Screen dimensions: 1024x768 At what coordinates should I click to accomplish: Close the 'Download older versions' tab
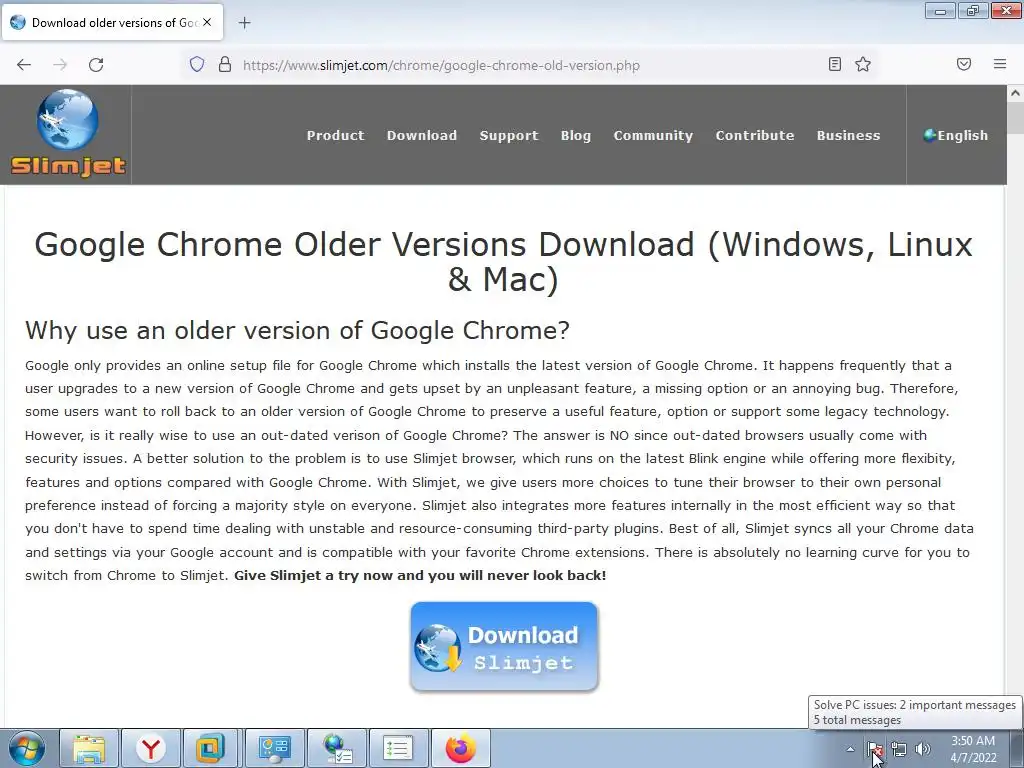[x=207, y=22]
